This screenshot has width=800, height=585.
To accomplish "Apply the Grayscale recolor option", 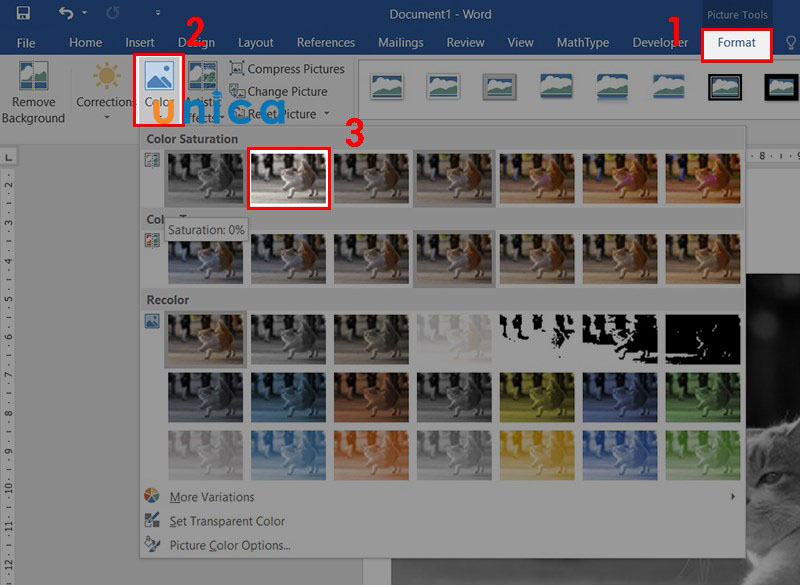I will click(x=289, y=339).
